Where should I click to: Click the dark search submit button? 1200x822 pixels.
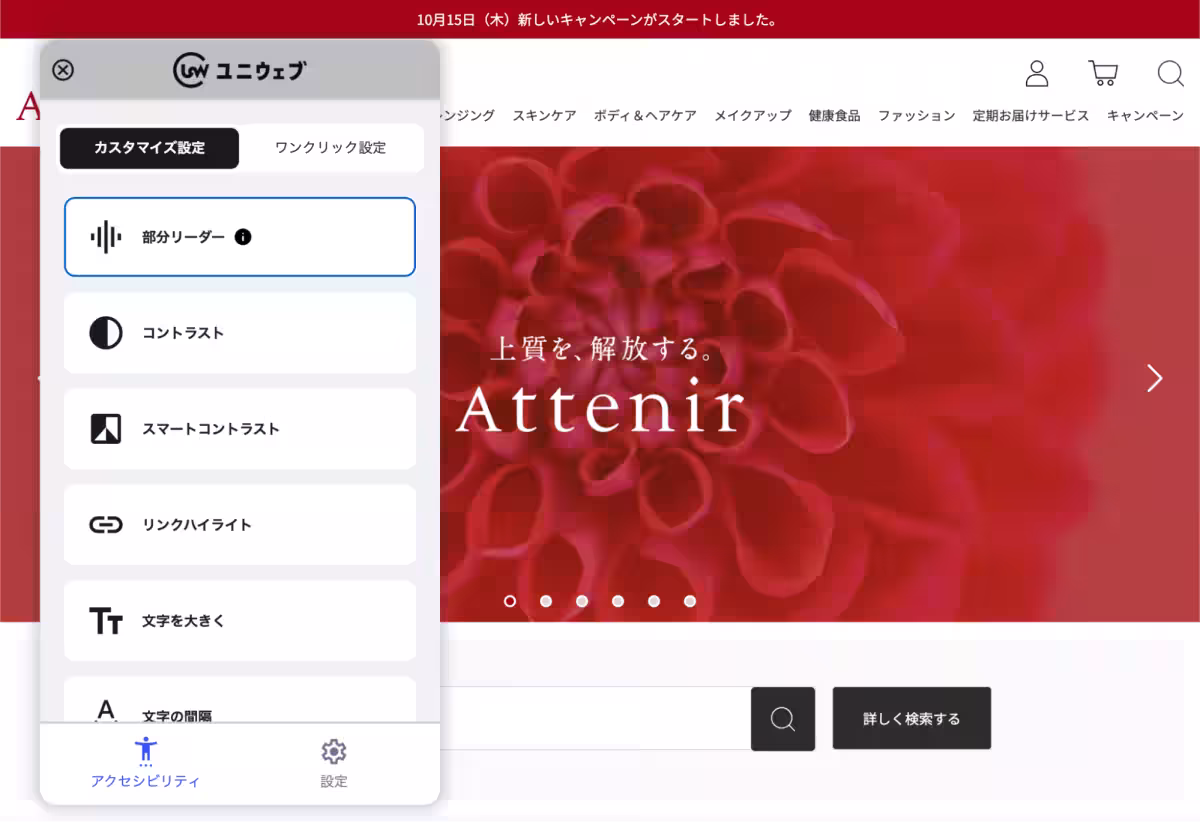tap(783, 718)
